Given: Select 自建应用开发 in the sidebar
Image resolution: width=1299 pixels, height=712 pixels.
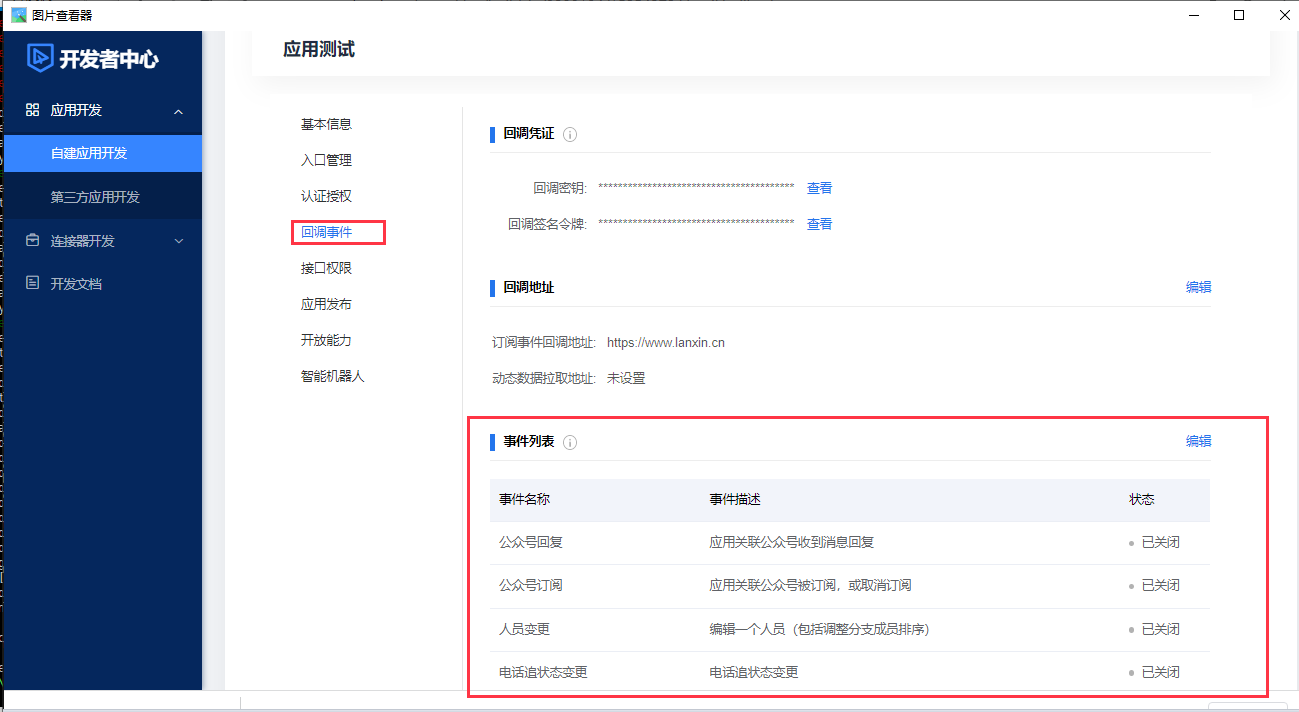Looking at the screenshot, I should (103, 153).
